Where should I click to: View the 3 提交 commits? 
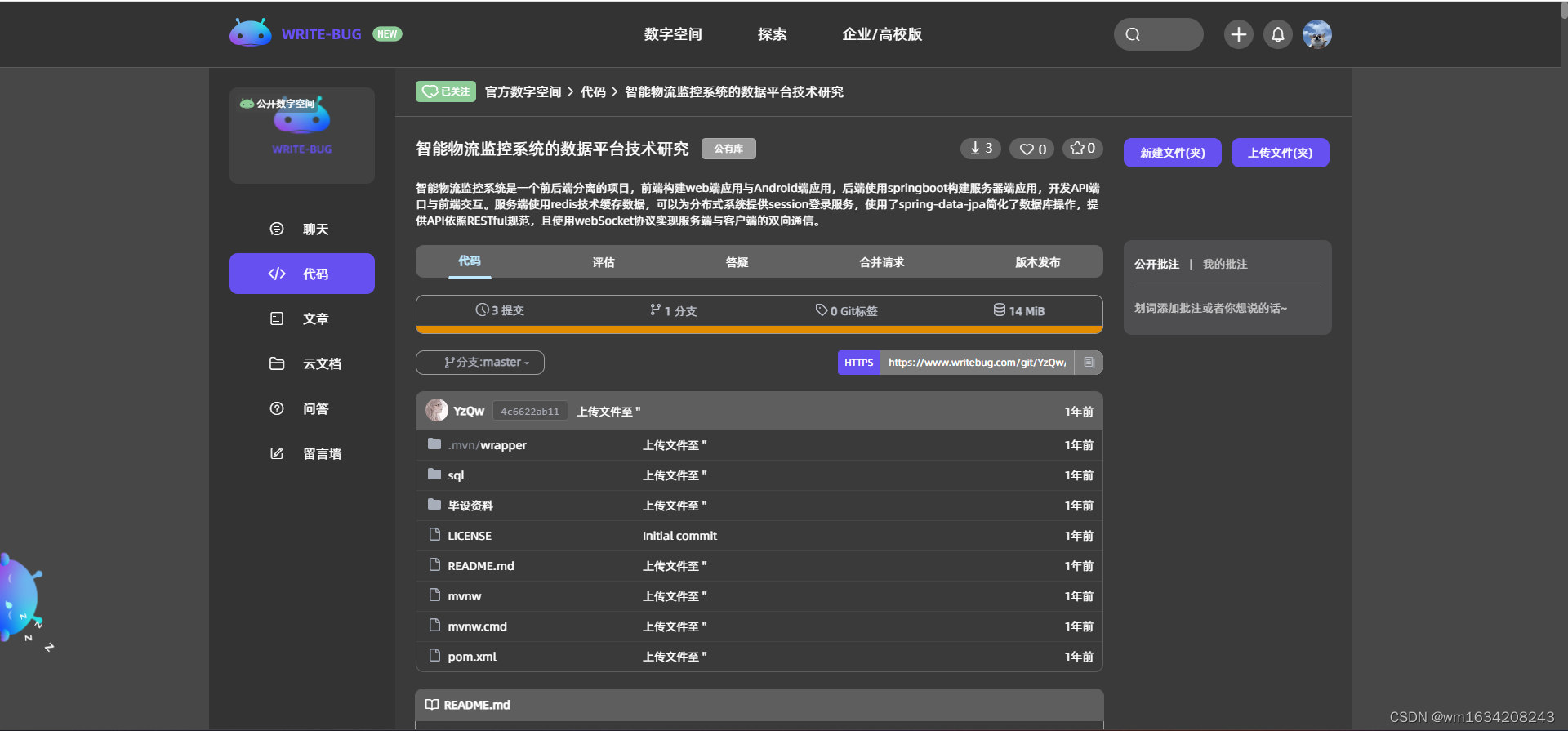[x=500, y=310]
